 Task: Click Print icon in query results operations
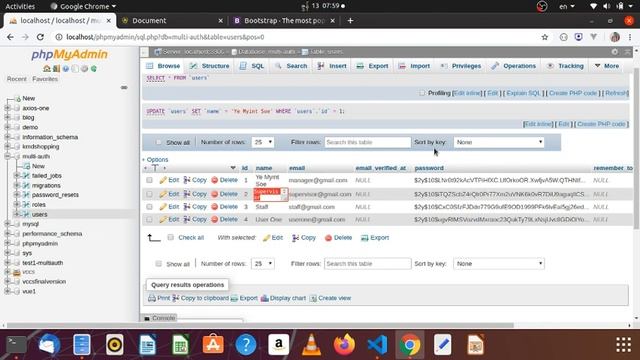pos(152,298)
